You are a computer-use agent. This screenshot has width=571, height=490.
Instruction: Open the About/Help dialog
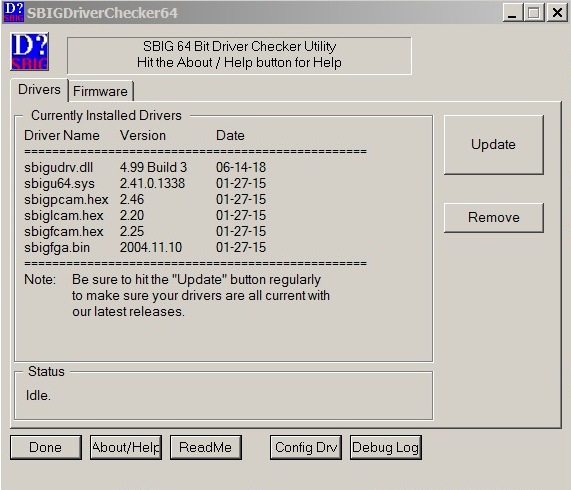(x=126, y=447)
